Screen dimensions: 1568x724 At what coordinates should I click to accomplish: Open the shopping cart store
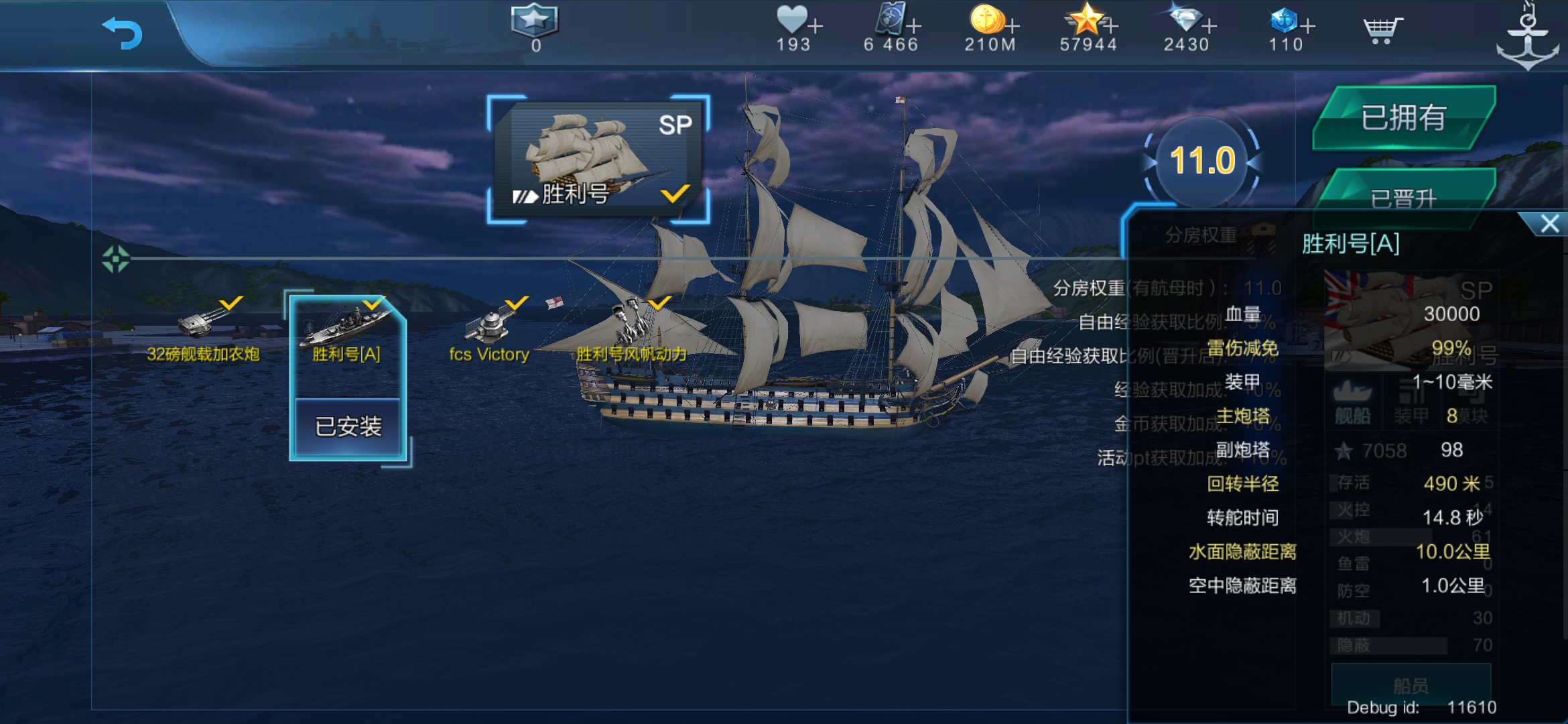pyautogui.click(x=1382, y=30)
